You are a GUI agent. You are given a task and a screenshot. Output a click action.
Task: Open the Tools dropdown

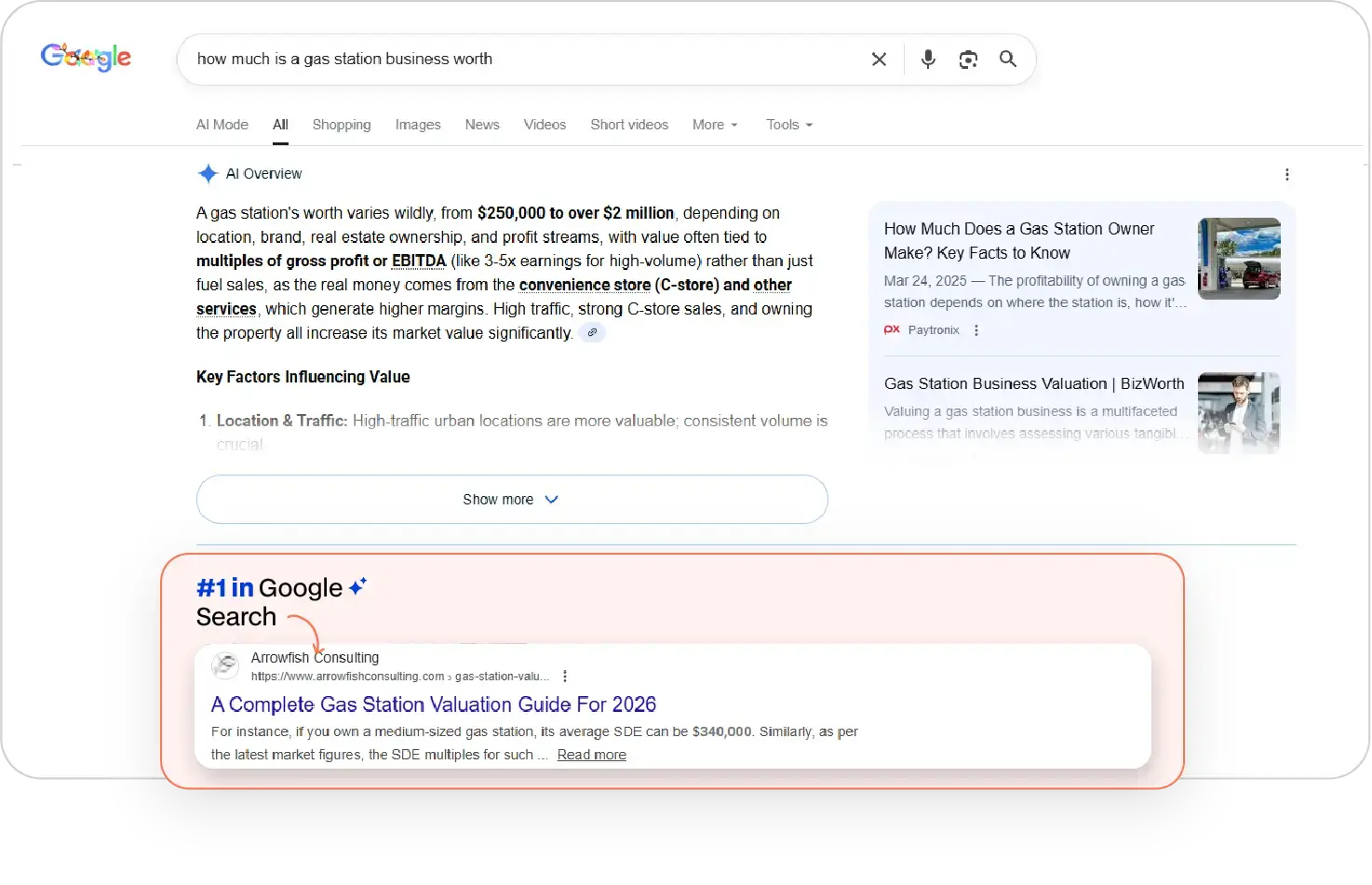tap(788, 125)
